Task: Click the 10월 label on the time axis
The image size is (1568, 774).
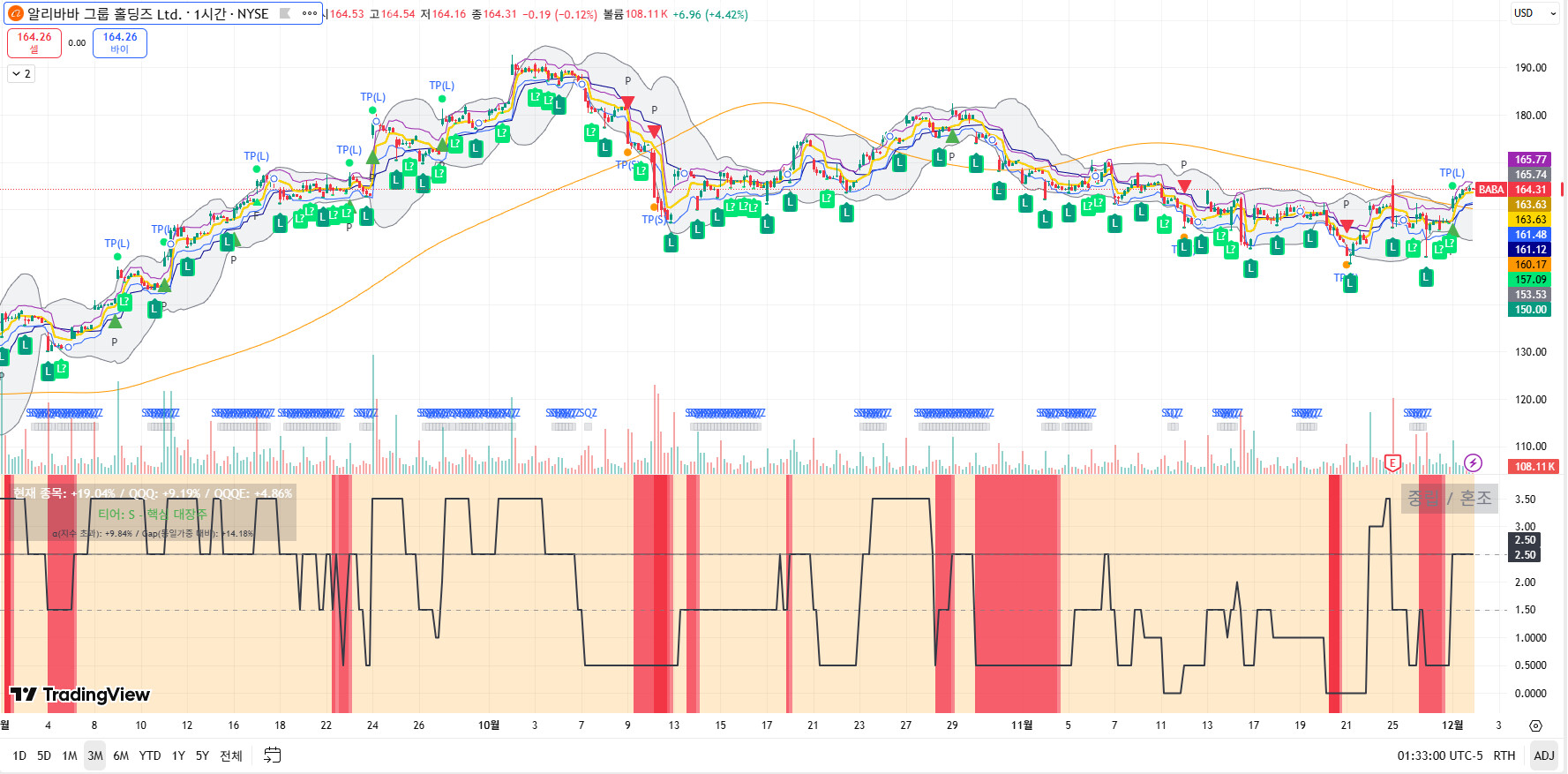Action: (x=489, y=725)
